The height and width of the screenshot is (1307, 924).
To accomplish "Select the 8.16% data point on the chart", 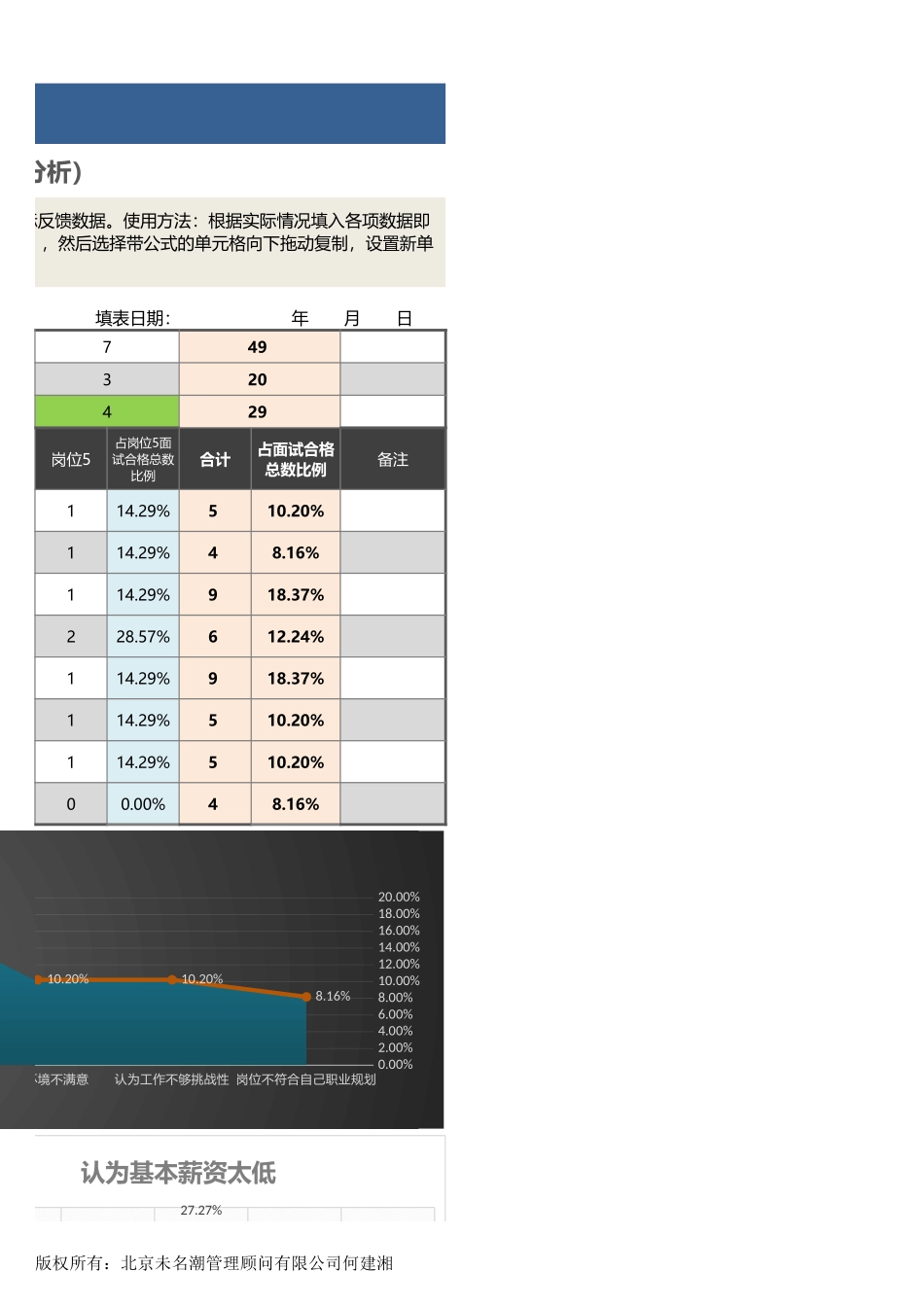I will pos(306,996).
